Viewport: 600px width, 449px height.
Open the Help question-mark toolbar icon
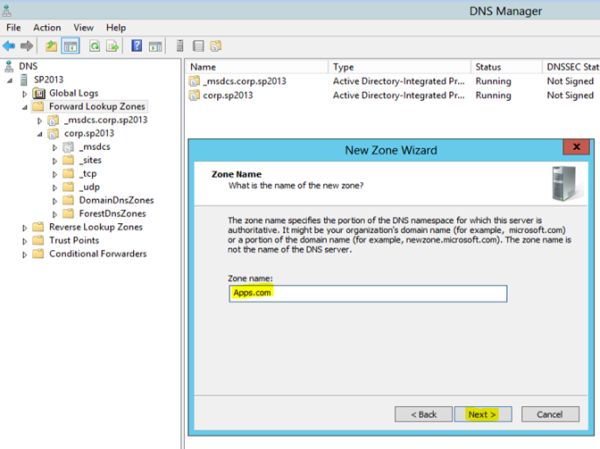tap(137, 46)
